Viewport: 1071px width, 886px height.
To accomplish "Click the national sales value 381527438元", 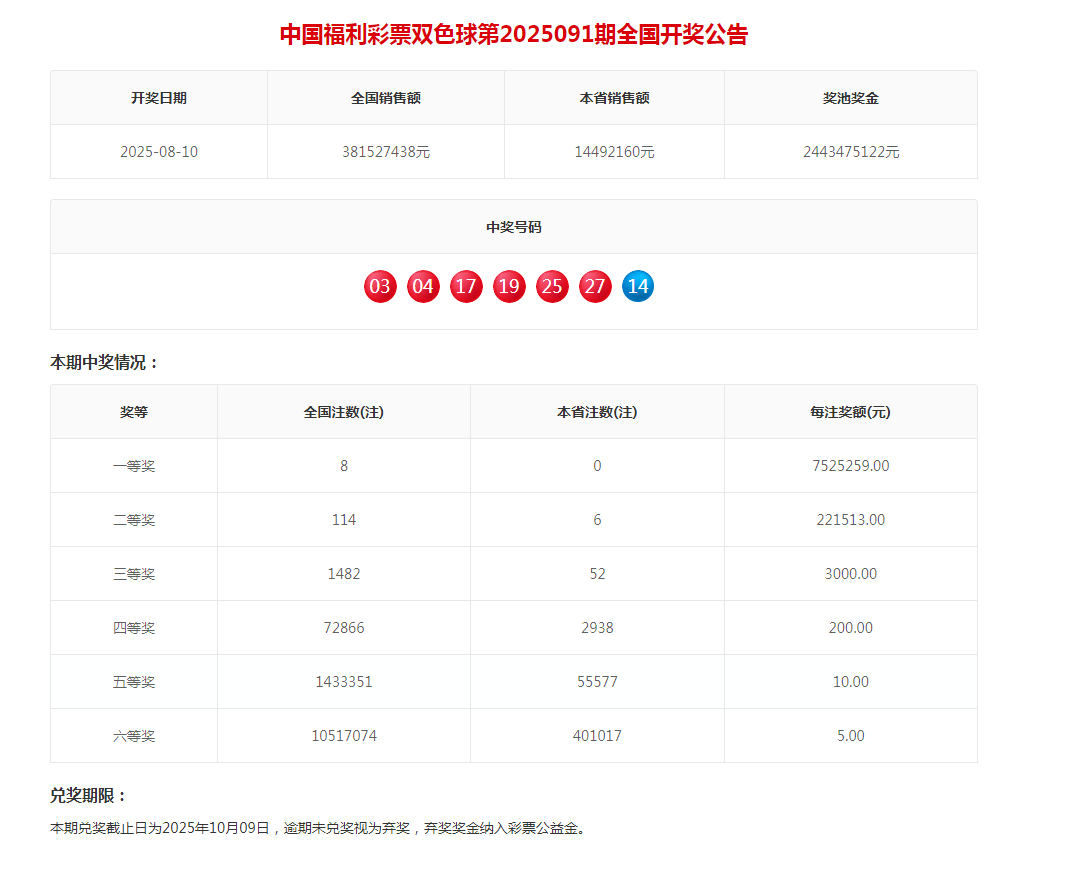I will (386, 152).
